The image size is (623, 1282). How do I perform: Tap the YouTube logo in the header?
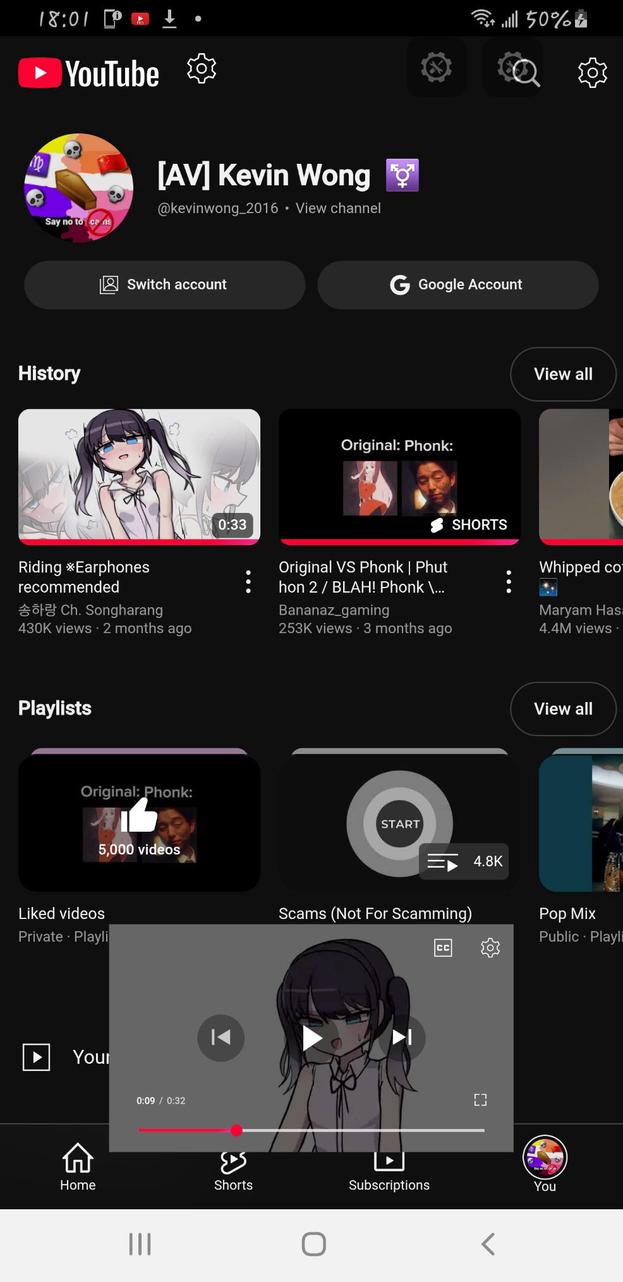pos(88,73)
